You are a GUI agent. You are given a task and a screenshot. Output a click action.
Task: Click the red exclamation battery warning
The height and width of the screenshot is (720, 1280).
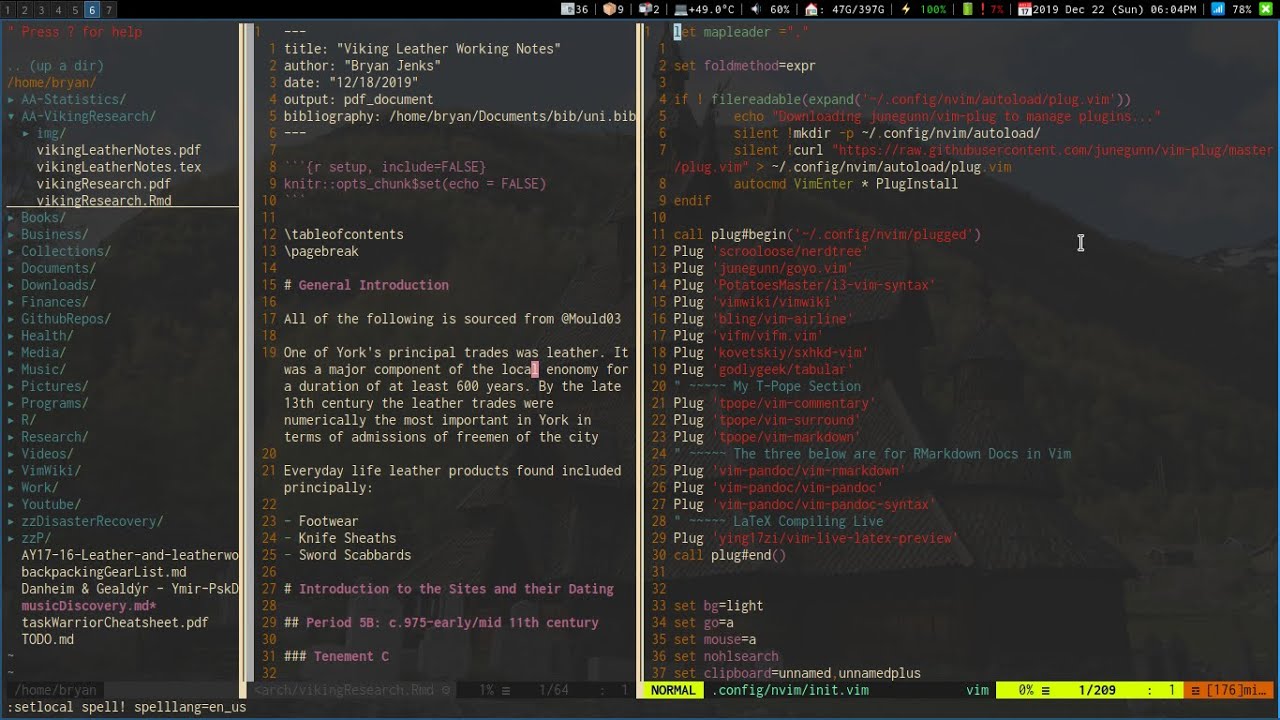point(984,9)
